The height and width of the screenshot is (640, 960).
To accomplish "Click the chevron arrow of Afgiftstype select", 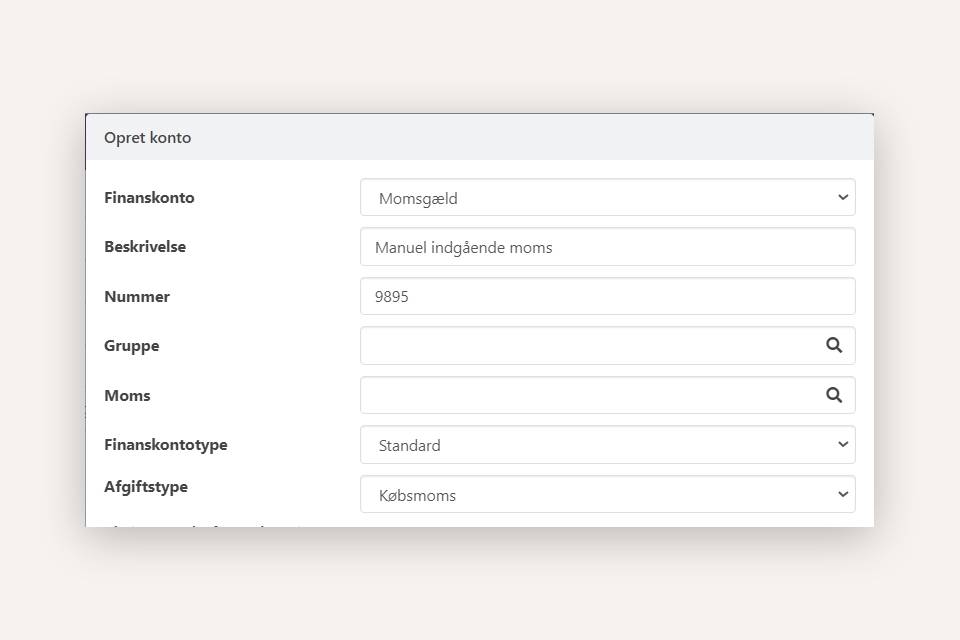I will [842, 494].
